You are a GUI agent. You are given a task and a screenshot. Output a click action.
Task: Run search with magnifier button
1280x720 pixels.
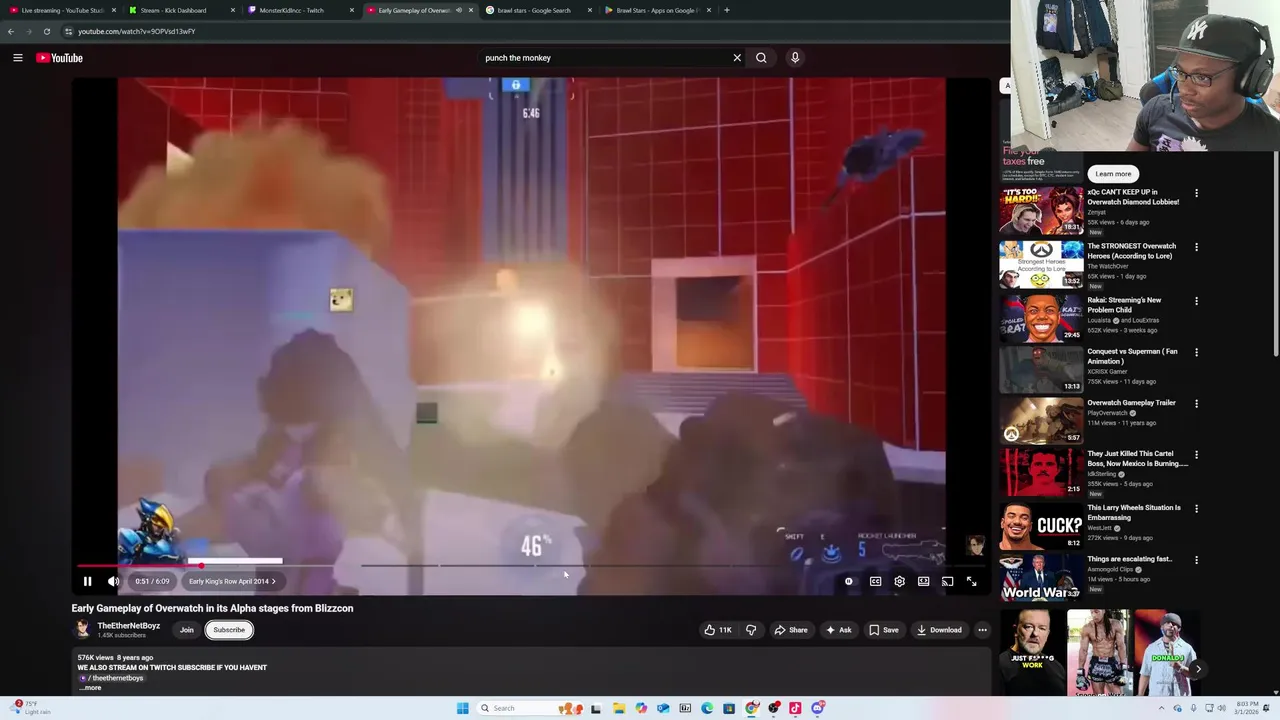click(761, 58)
